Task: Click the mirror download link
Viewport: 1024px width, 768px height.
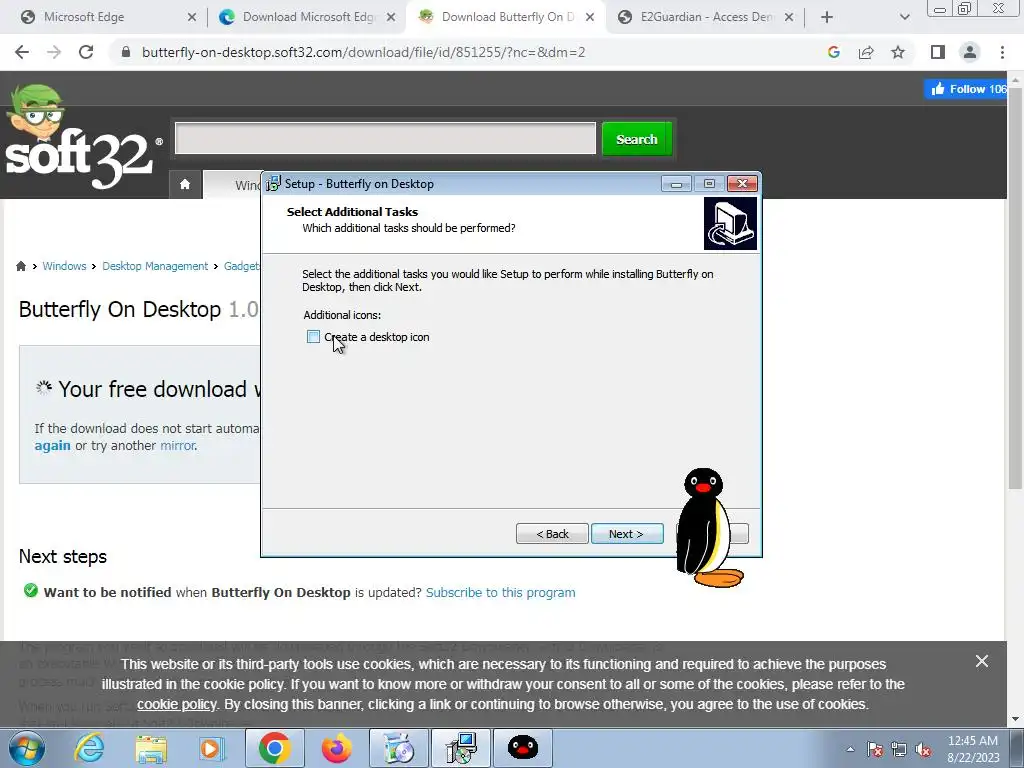Action: click(177, 445)
